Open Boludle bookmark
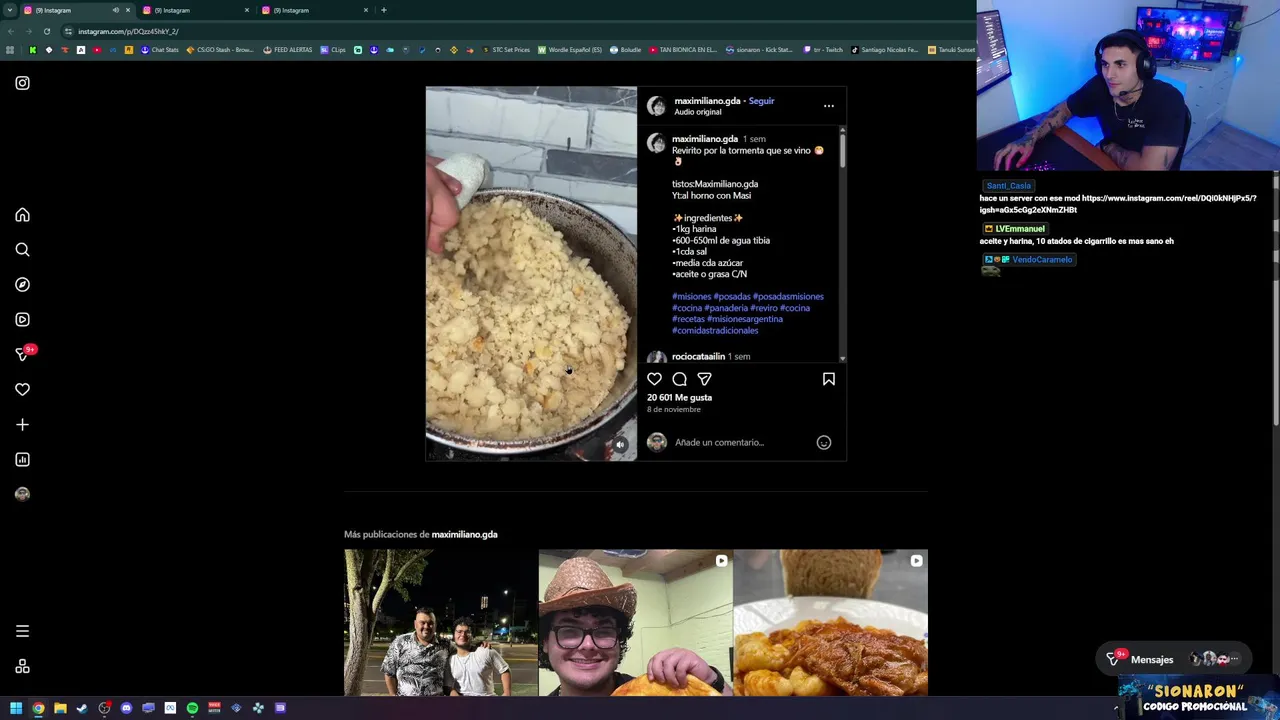 click(x=625, y=50)
